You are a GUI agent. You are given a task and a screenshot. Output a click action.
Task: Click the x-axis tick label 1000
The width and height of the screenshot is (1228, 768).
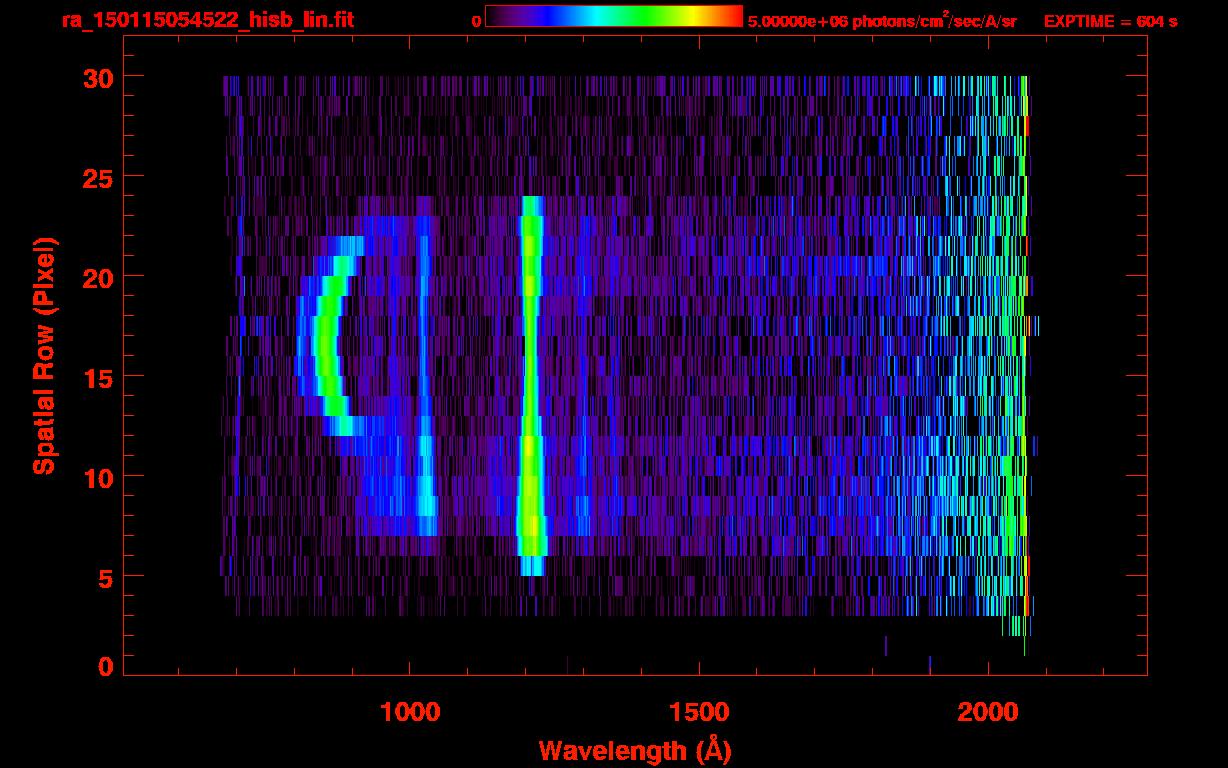pyautogui.click(x=410, y=712)
